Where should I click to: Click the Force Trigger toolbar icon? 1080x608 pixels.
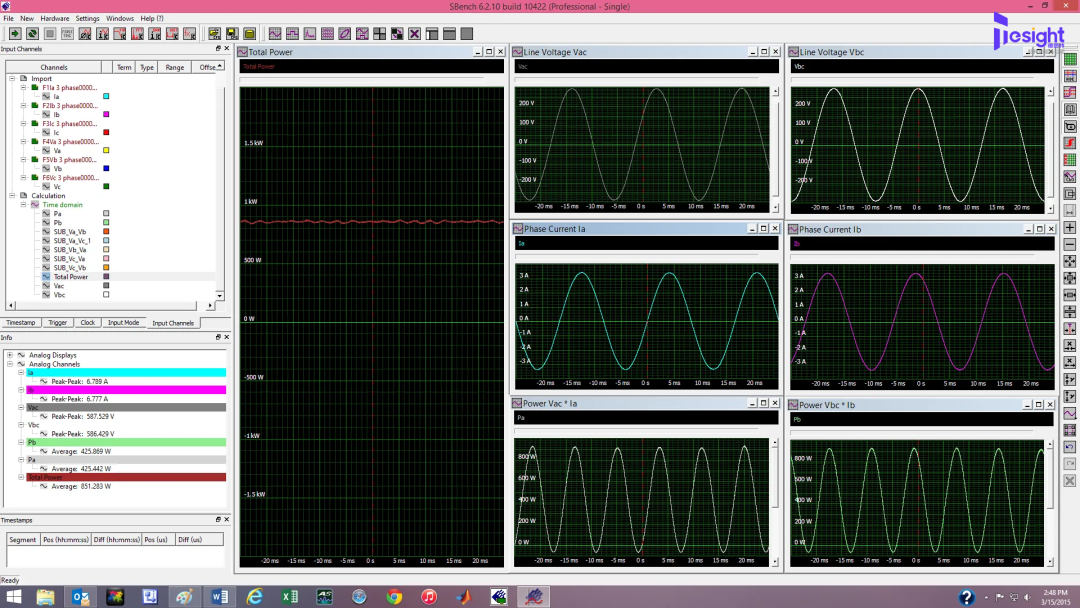click(68, 33)
